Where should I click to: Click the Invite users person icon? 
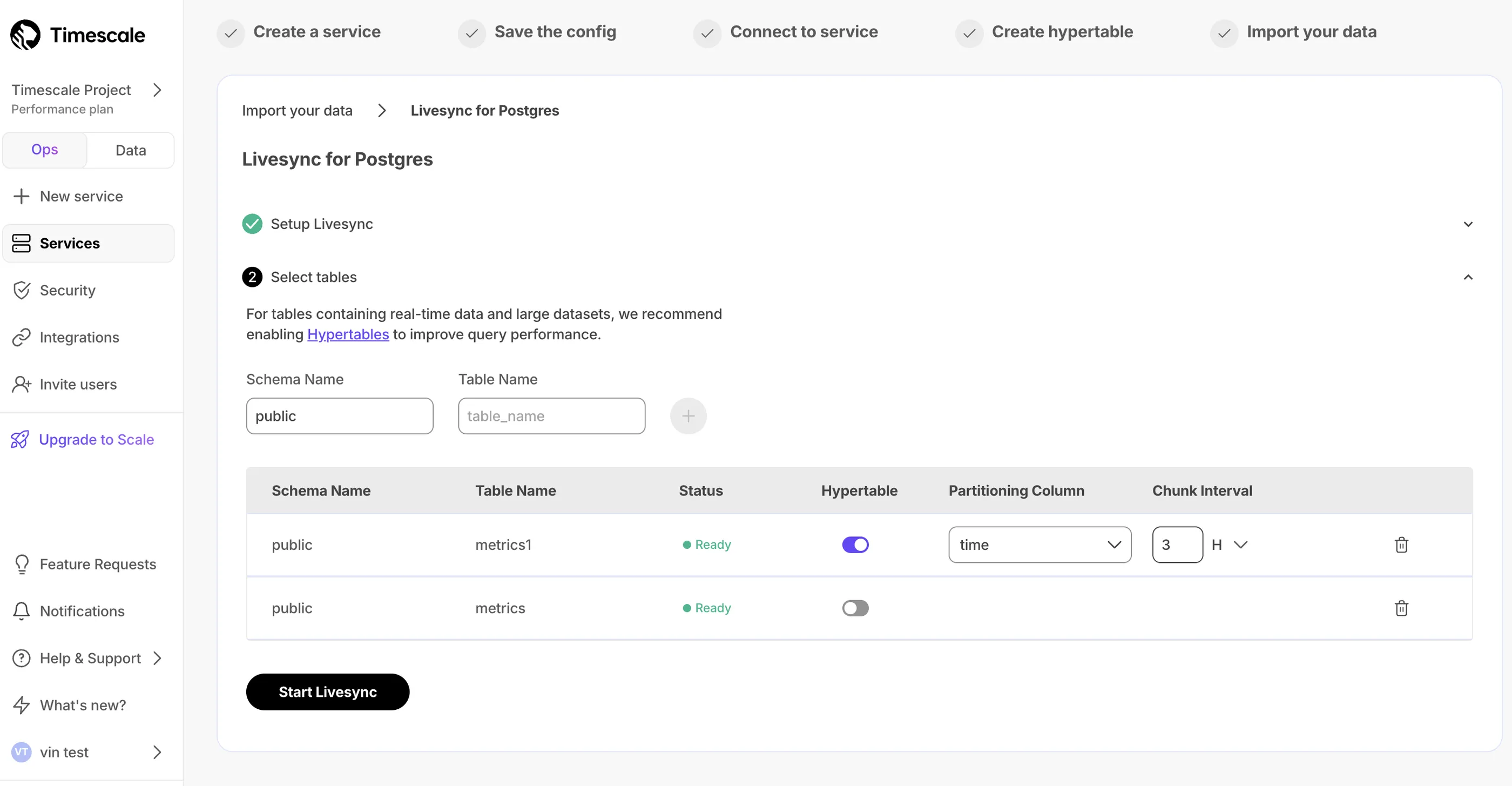click(21, 384)
